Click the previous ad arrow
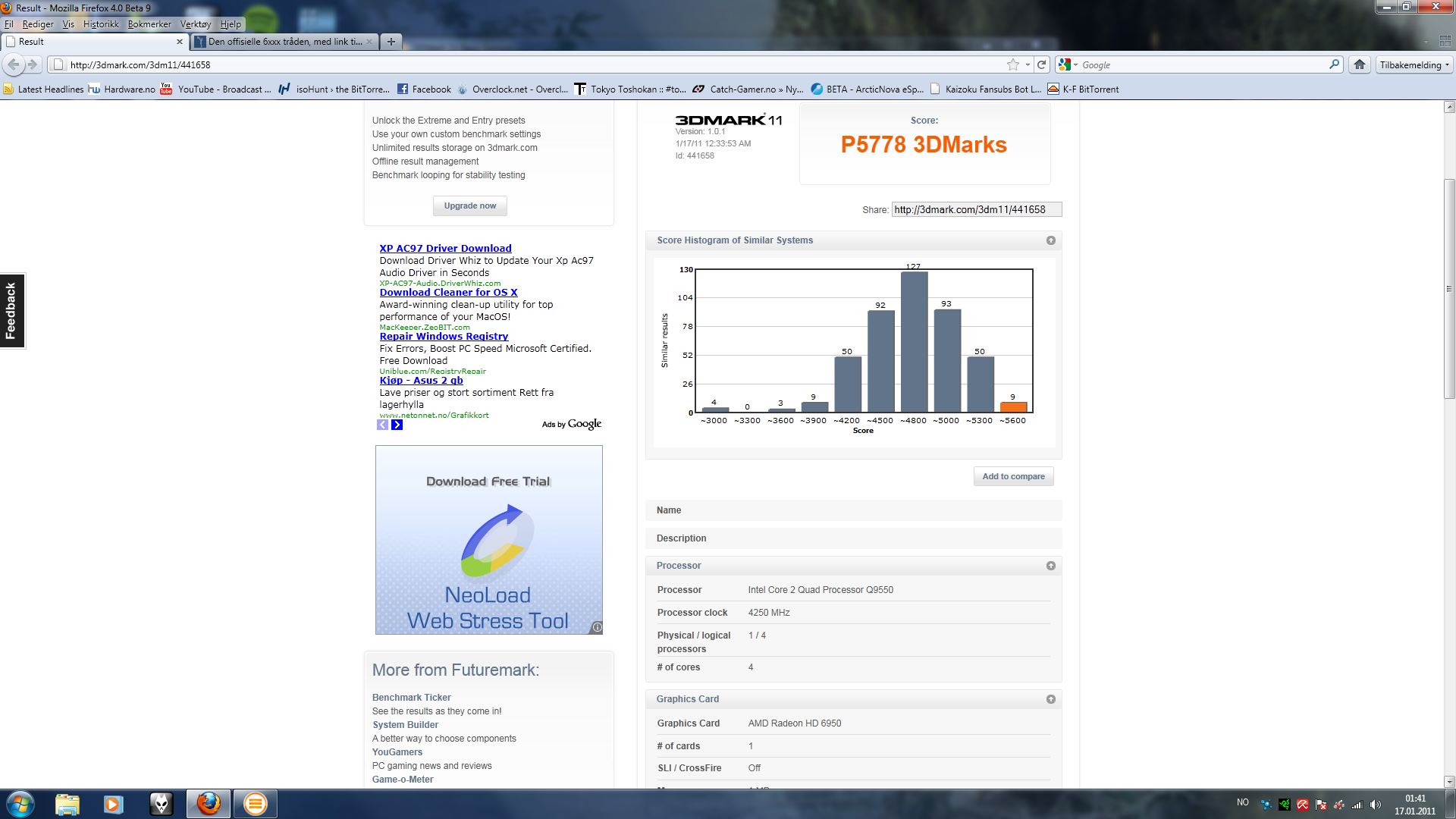The height and width of the screenshot is (819, 1456). (x=383, y=425)
